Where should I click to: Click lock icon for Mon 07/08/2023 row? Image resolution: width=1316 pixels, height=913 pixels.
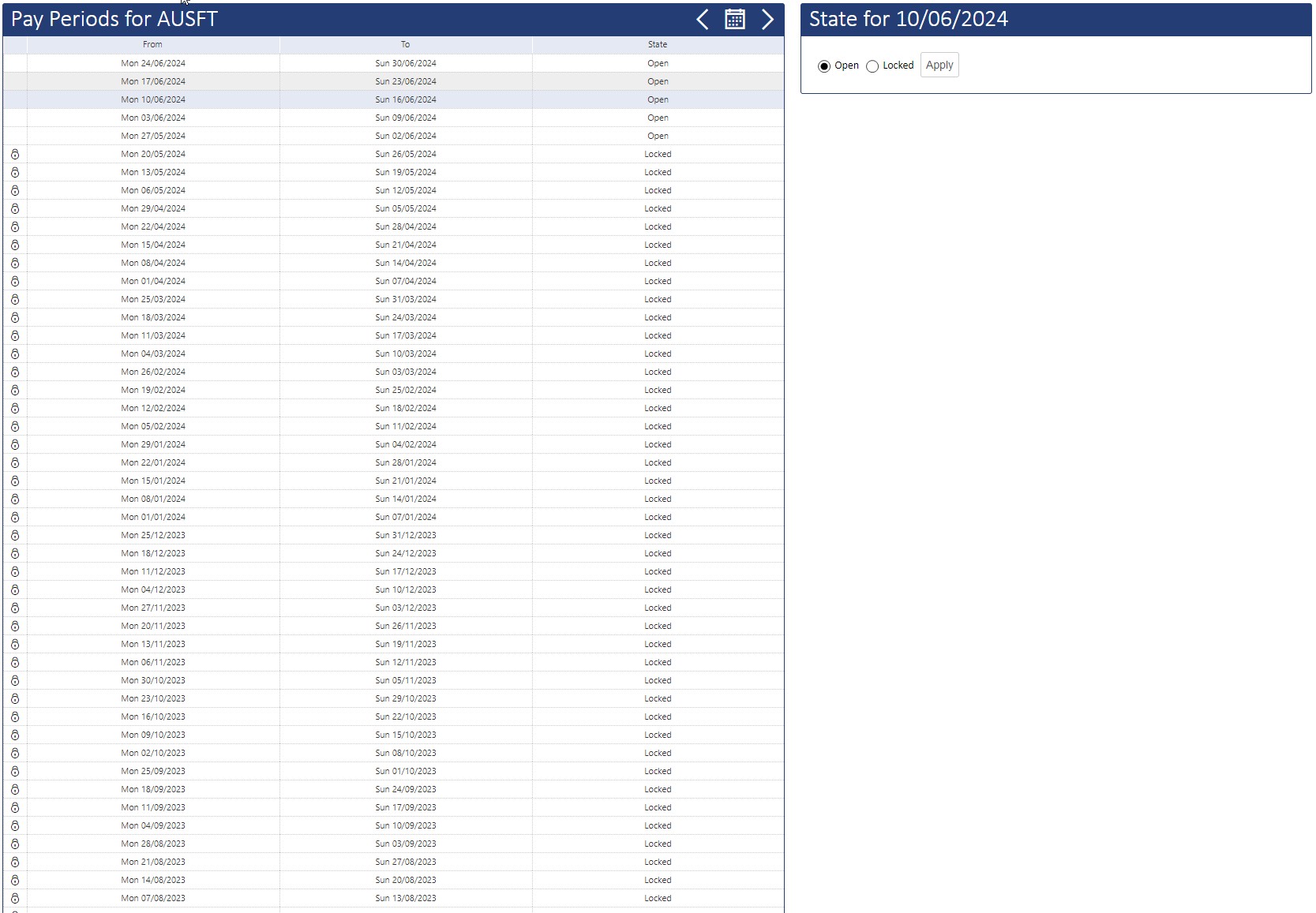[15, 899]
